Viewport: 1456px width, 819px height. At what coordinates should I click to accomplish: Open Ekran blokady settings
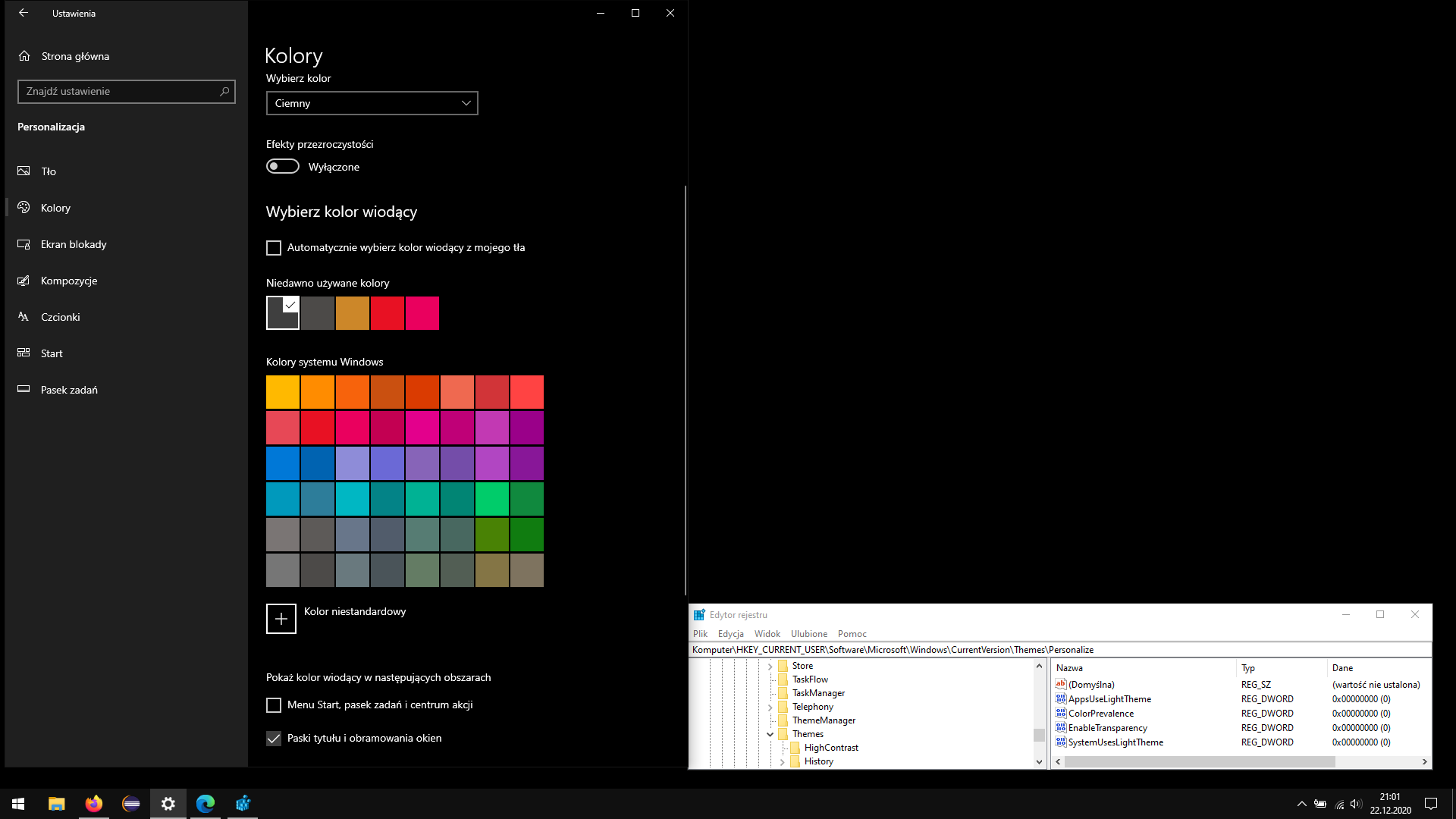(73, 244)
